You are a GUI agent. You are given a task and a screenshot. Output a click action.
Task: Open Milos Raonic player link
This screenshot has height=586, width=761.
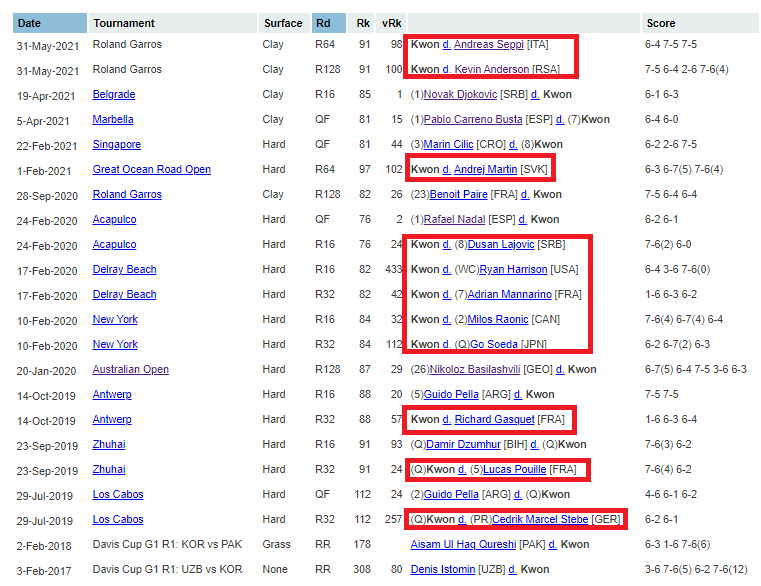498,319
